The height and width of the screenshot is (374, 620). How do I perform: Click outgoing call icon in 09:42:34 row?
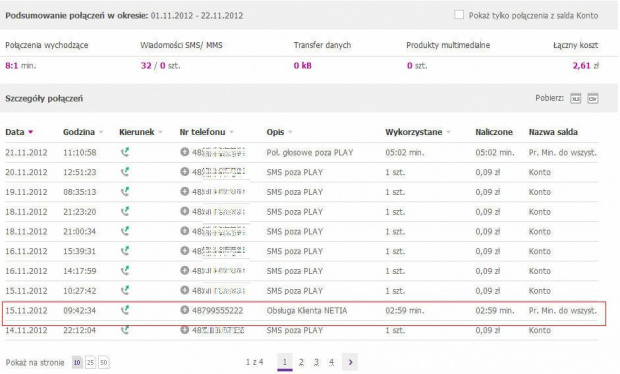click(x=125, y=310)
